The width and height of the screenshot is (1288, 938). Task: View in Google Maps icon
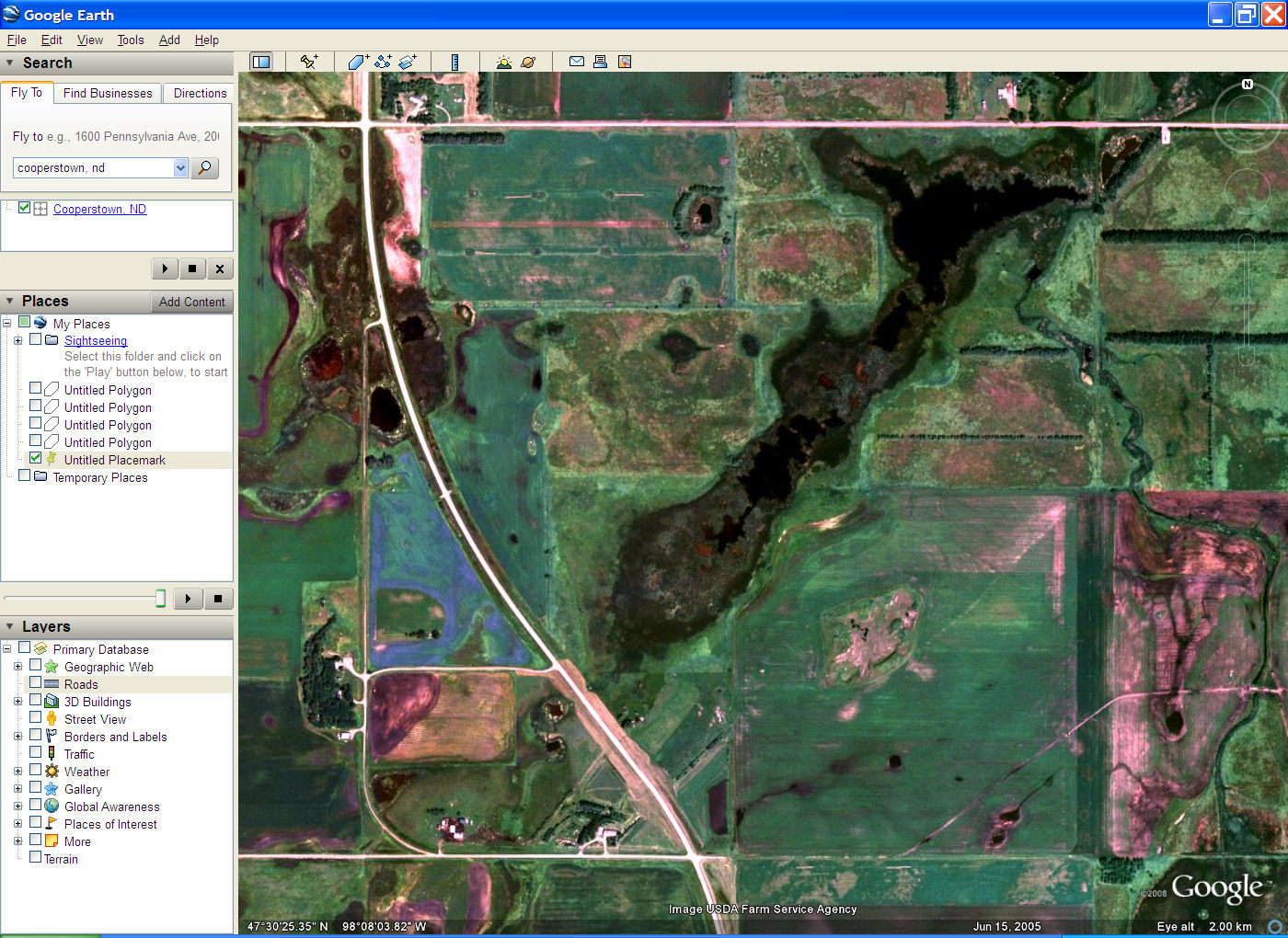(625, 62)
